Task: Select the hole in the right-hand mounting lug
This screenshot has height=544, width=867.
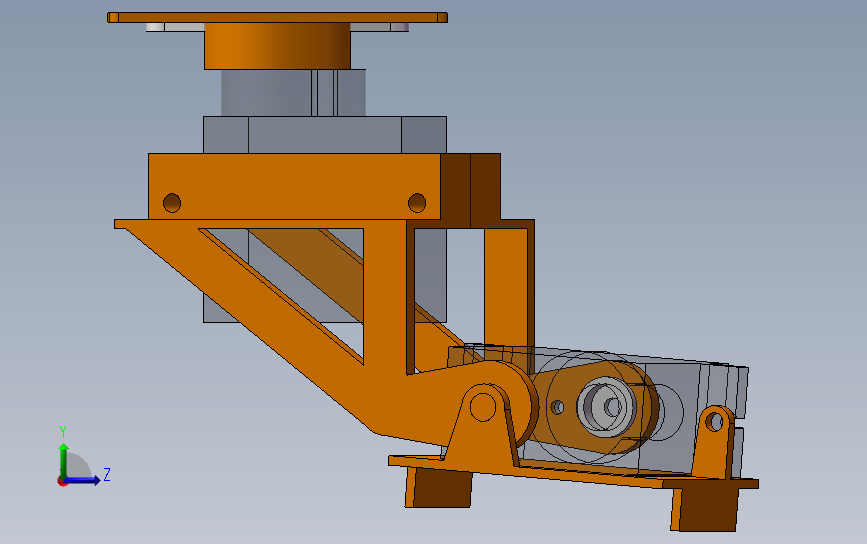Action: click(x=714, y=422)
